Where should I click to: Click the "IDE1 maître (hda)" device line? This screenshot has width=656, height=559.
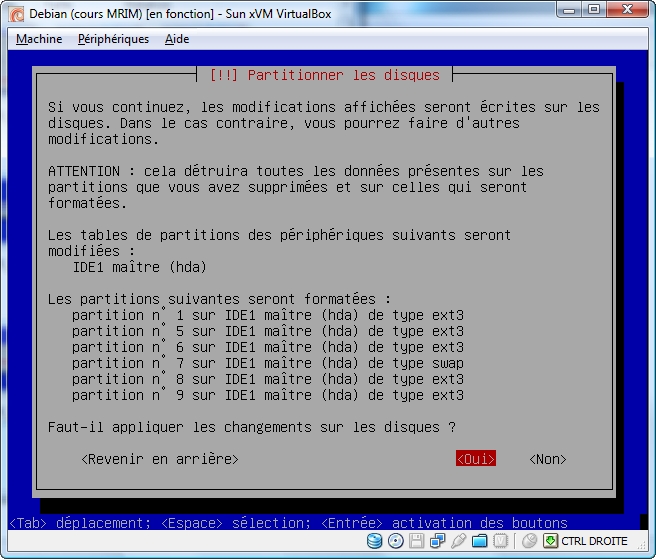pyautogui.click(x=140, y=267)
